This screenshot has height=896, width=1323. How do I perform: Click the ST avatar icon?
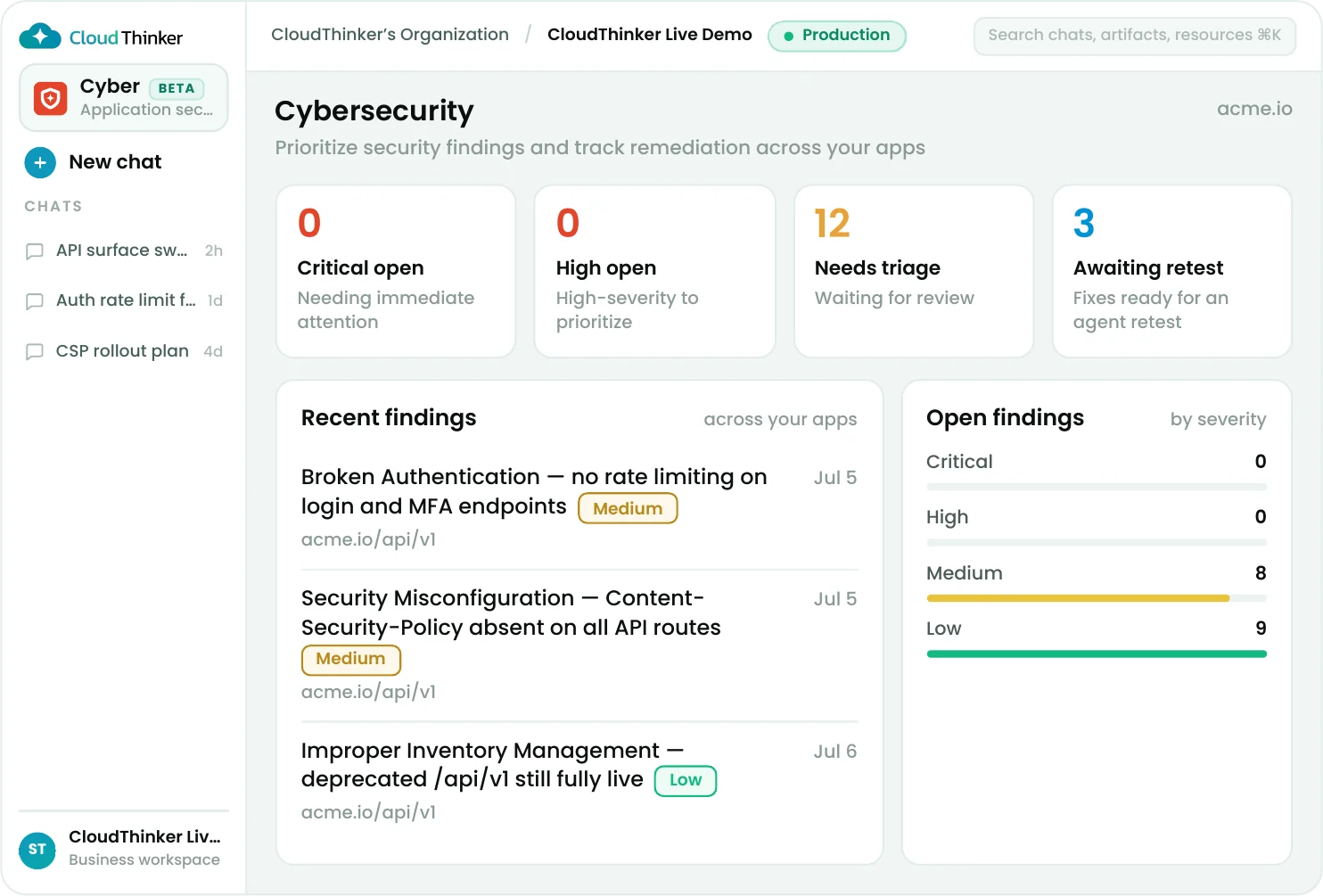[x=37, y=849]
